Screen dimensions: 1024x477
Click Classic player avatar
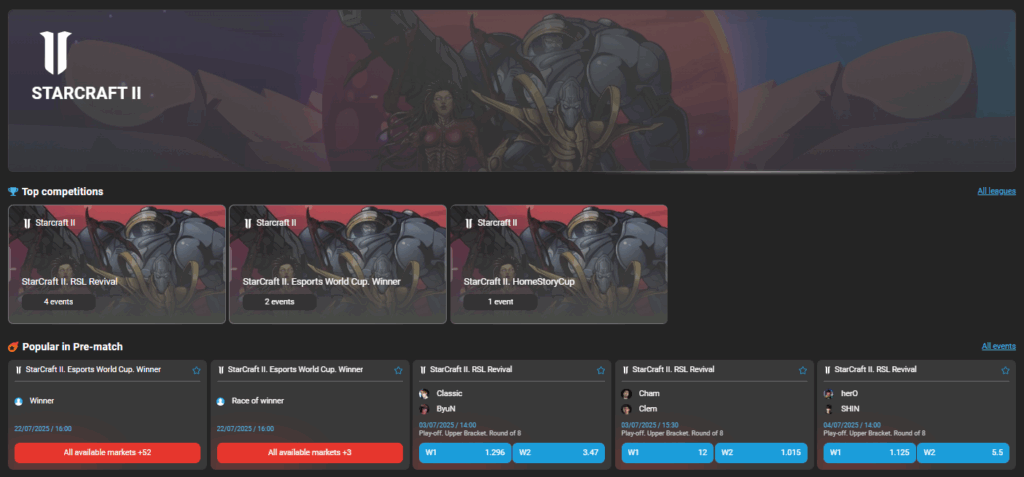pyautogui.click(x=424, y=394)
